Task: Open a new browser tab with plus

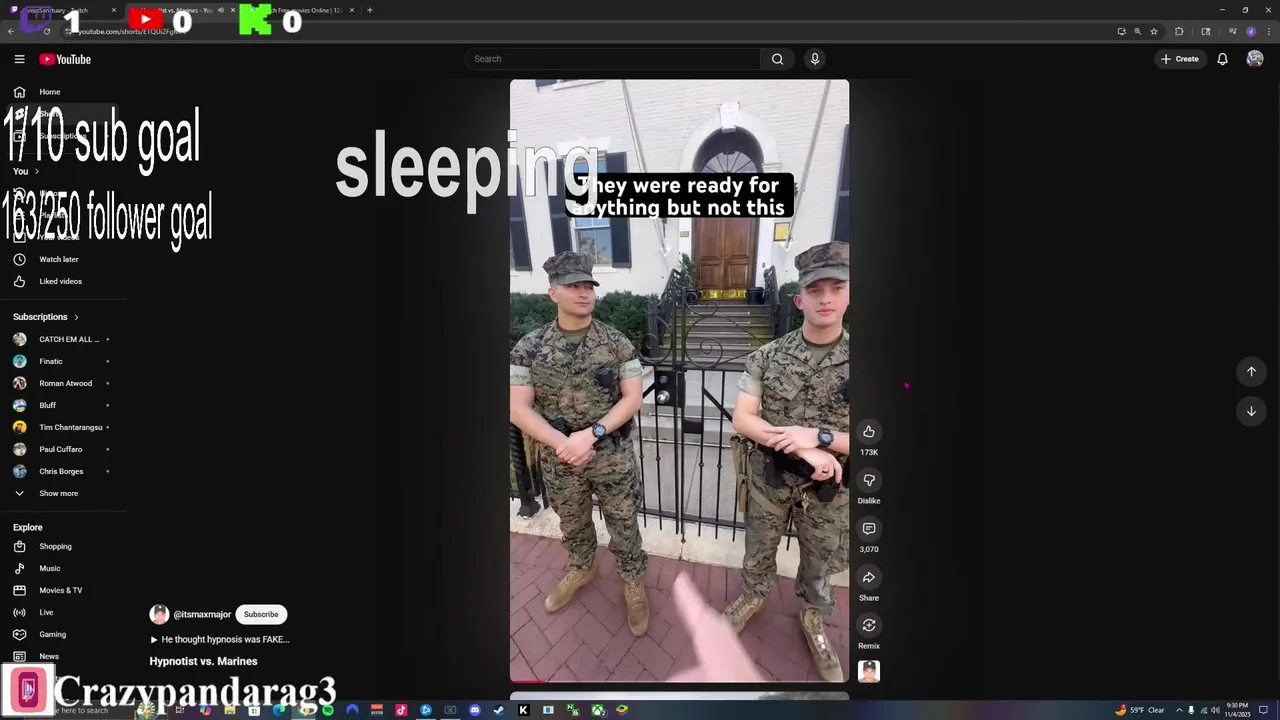Action: (x=370, y=10)
